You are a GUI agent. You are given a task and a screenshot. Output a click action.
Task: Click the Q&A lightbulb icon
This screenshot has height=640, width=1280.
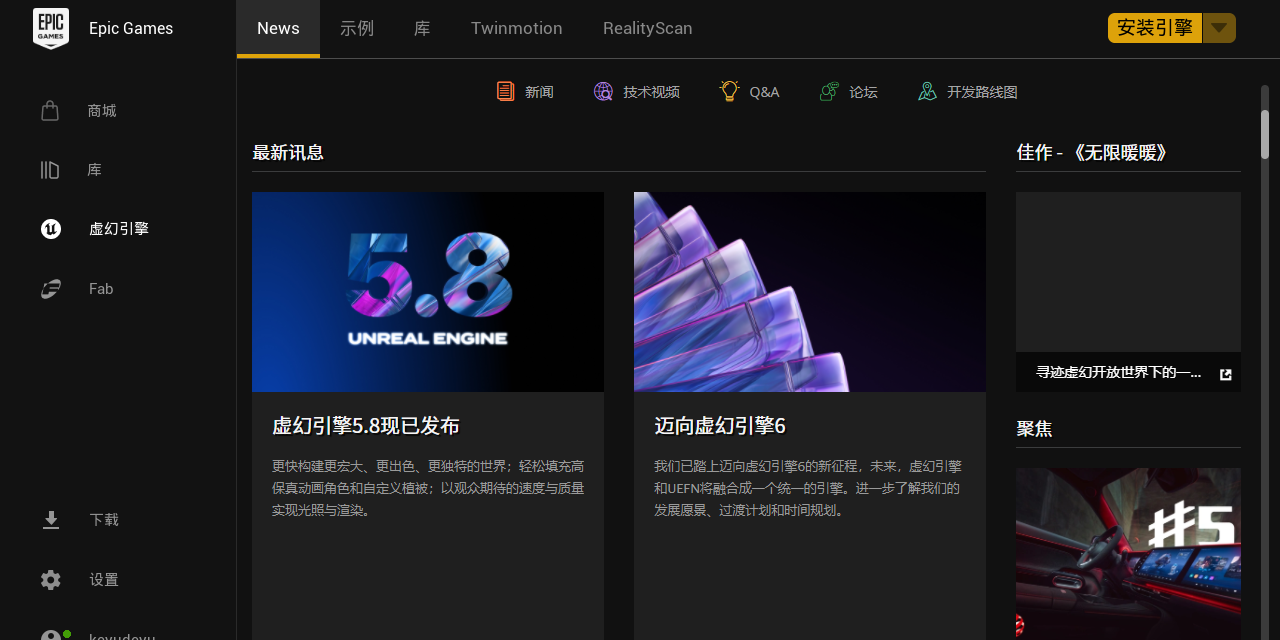(729, 91)
